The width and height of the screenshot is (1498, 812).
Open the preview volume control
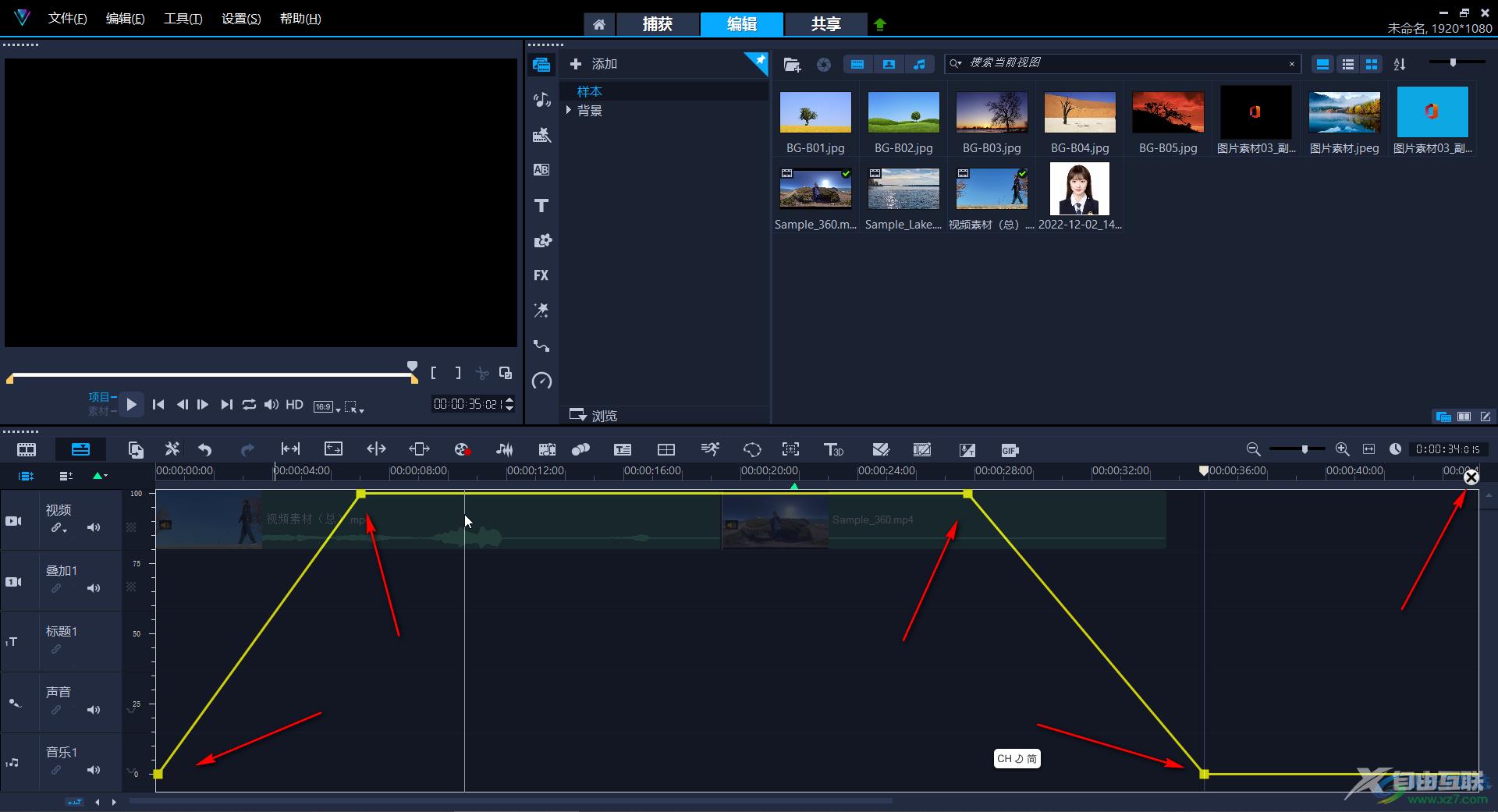coord(271,404)
